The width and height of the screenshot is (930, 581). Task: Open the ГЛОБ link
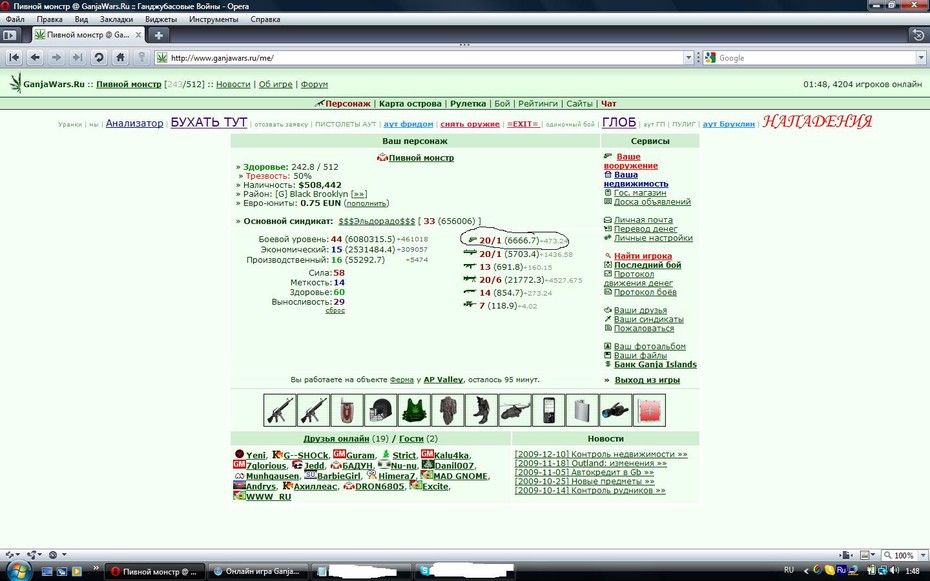619,122
